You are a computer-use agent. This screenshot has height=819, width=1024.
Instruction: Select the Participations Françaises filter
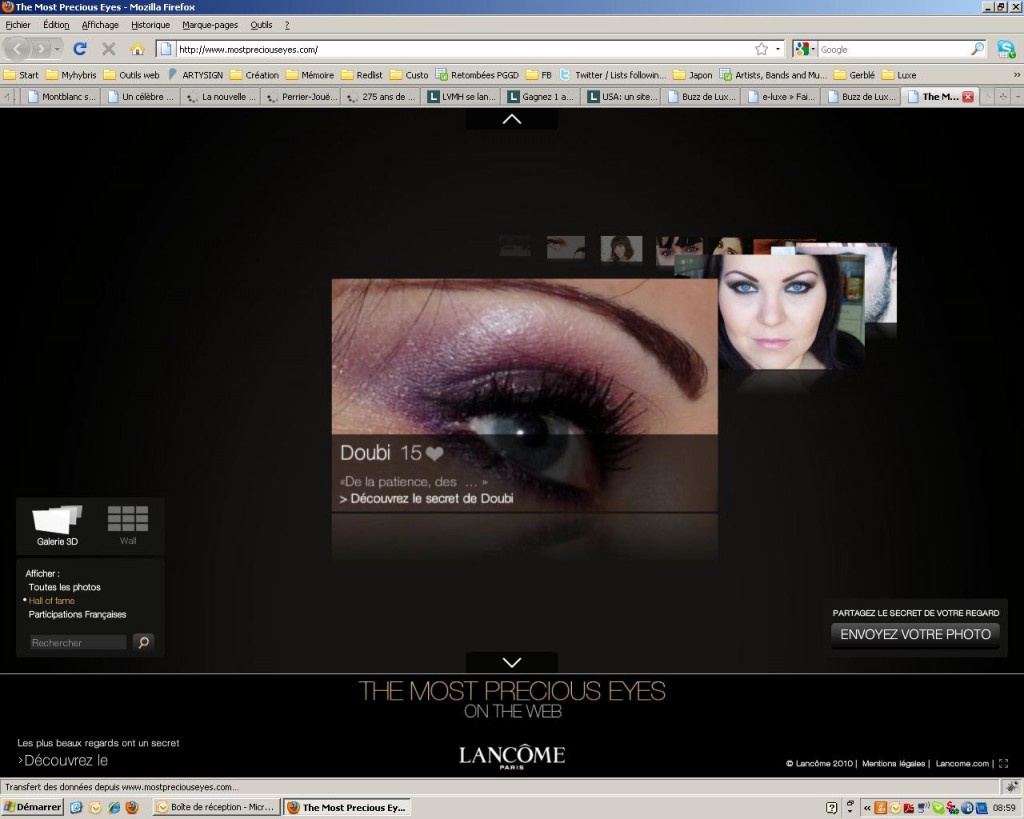[77, 615]
